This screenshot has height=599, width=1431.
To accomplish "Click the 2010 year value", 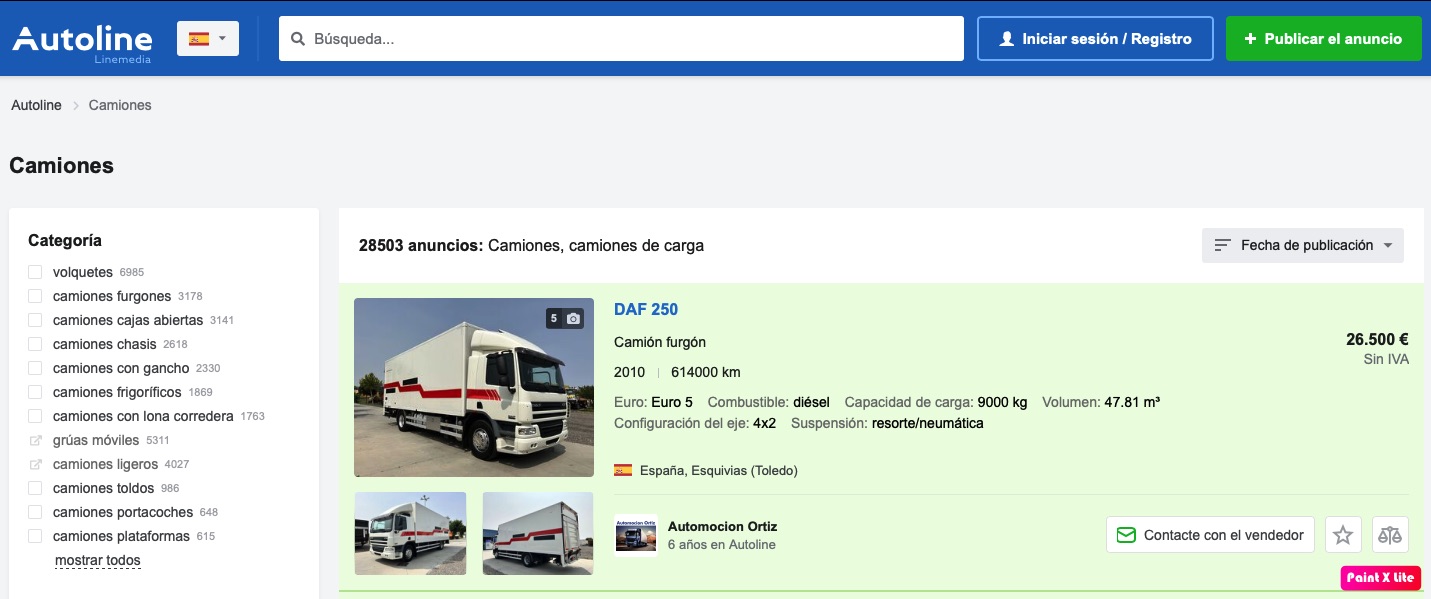I will [x=630, y=372].
